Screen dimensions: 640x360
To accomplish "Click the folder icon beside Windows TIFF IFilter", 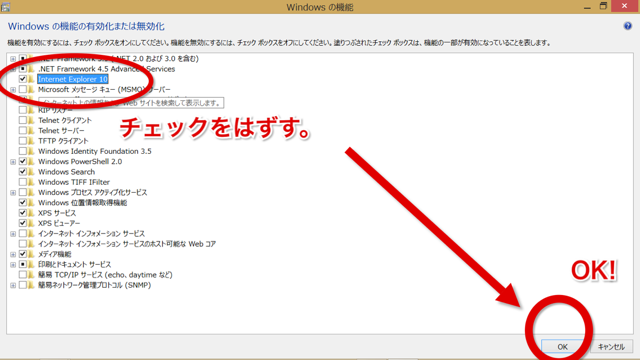I will [x=31, y=182].
